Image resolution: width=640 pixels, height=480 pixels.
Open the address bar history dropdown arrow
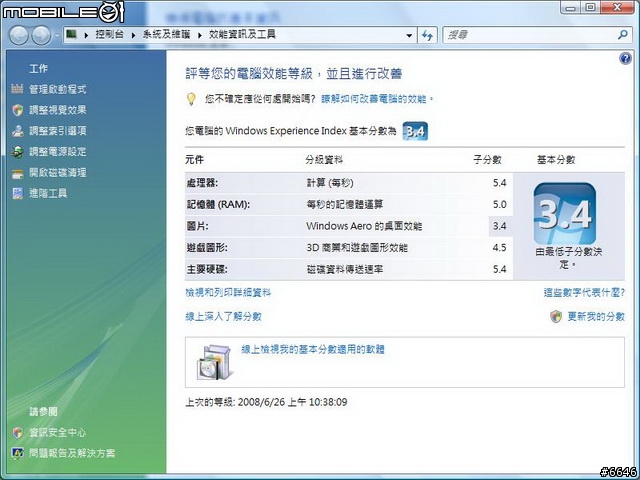[409, 36]
